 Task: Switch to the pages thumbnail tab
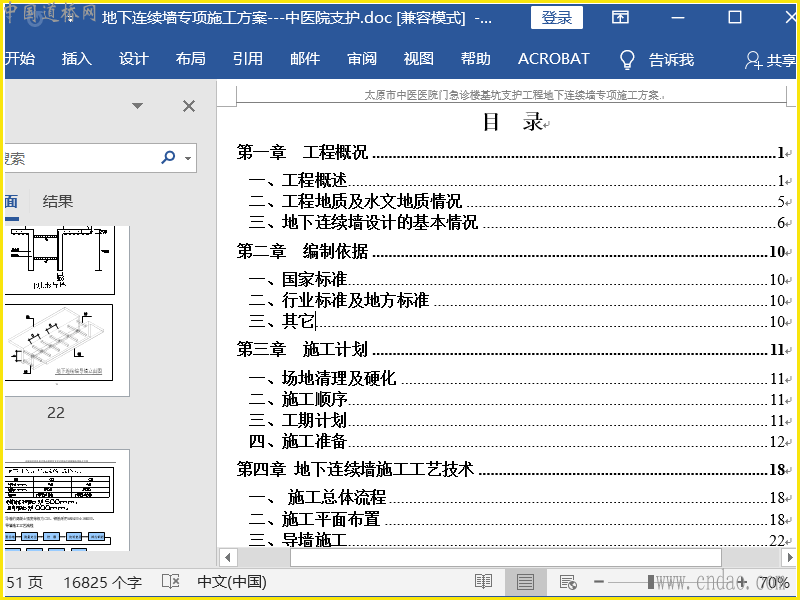pyautogui.click(x=11, y=202)
